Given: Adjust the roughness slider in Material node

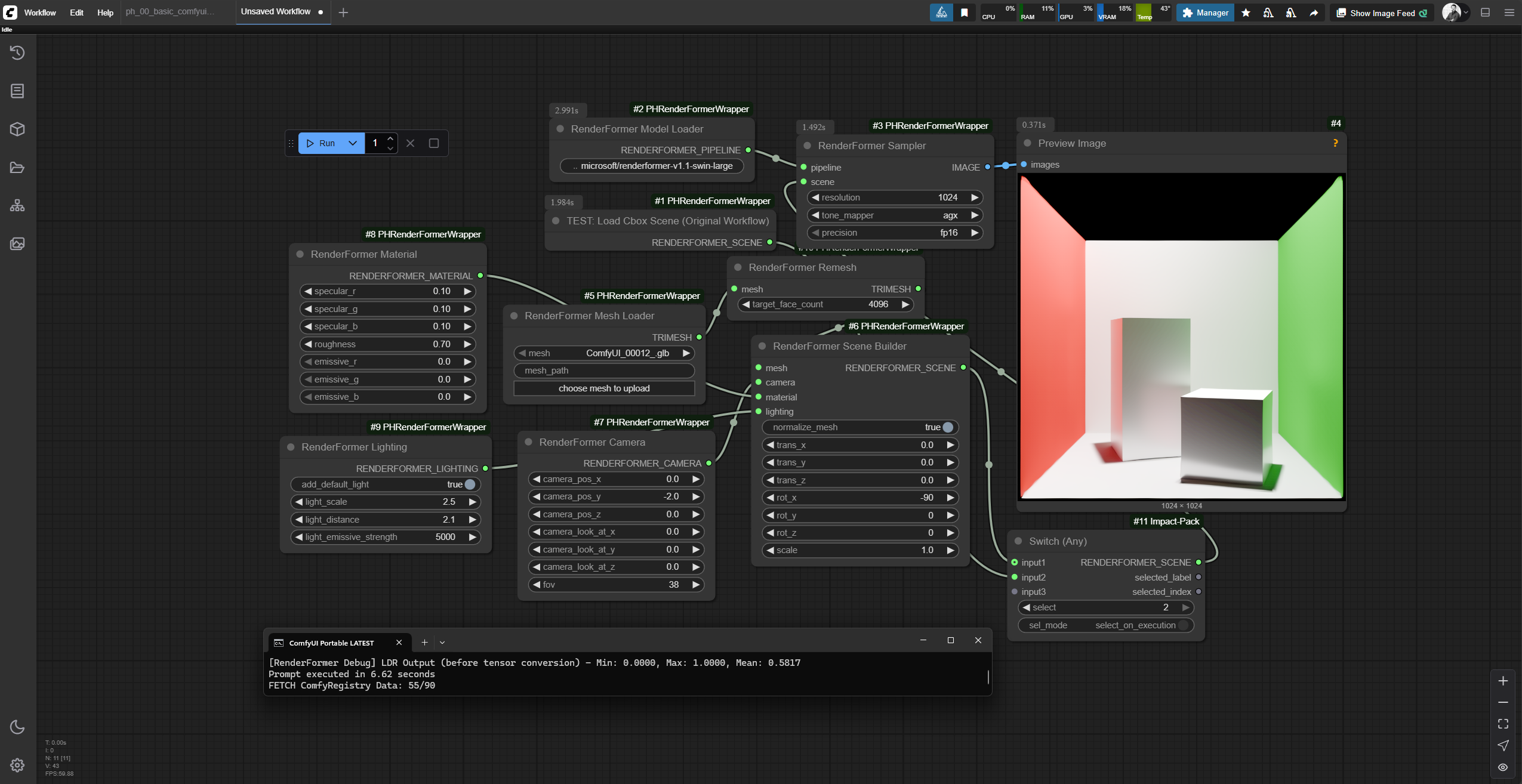Looking at the screenshot, I should point(387,344).
